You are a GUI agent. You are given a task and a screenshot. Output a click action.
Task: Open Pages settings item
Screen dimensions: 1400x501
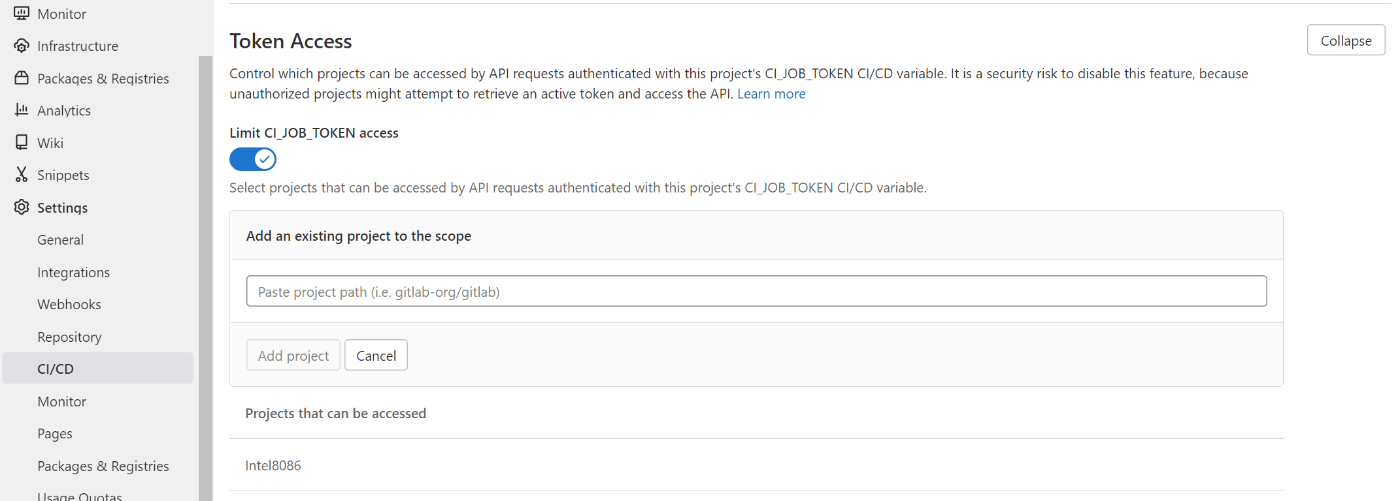55,434
